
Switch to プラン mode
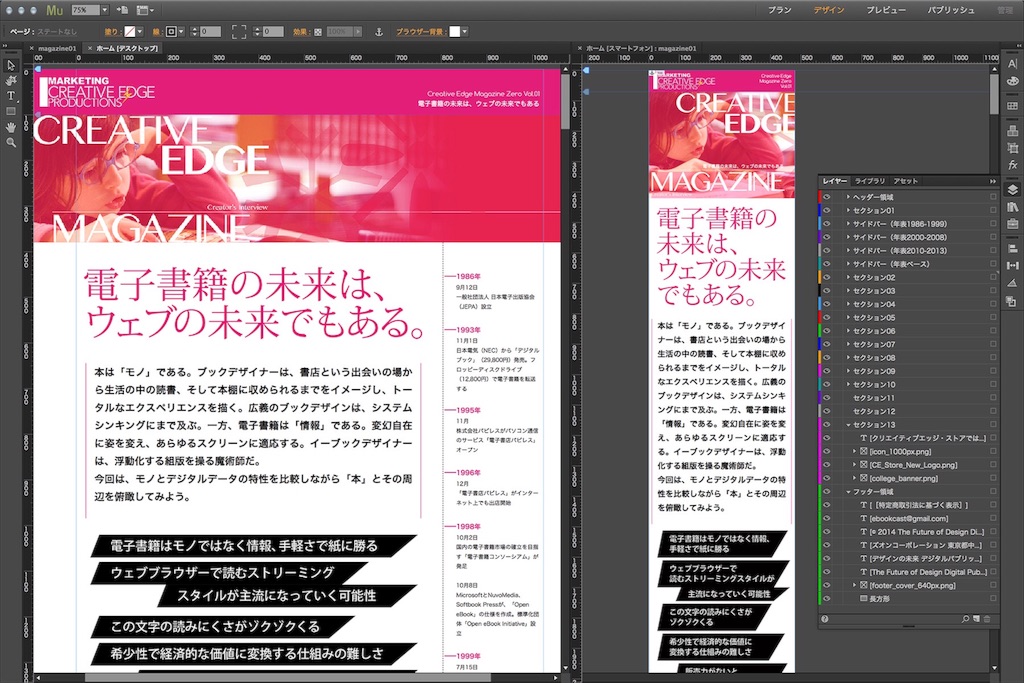point(779,10)
